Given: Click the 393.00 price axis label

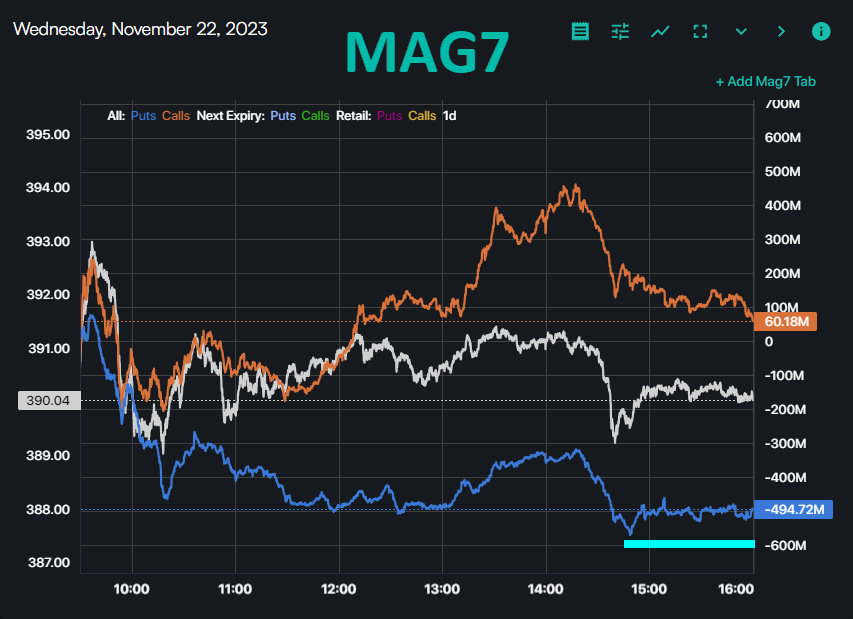Looking at the screenshot, I should click(48, 242).
